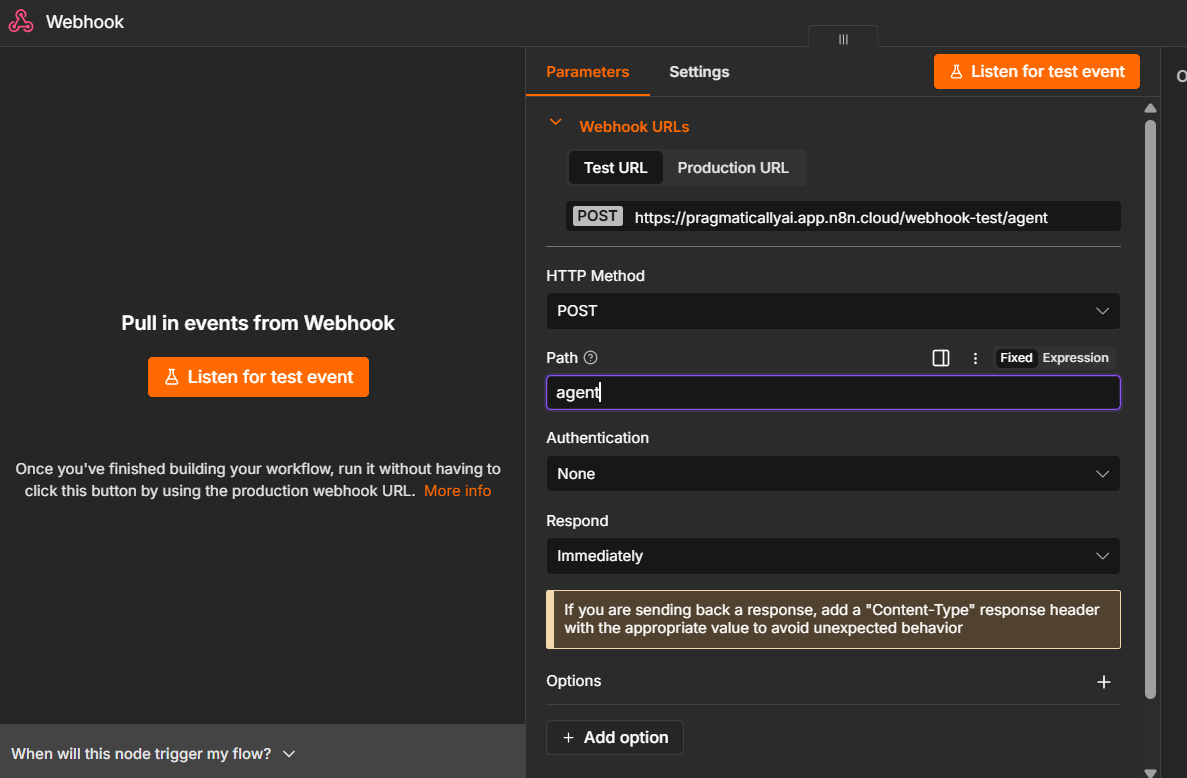Click the Add option button
1187x778 pixels.
615,737
